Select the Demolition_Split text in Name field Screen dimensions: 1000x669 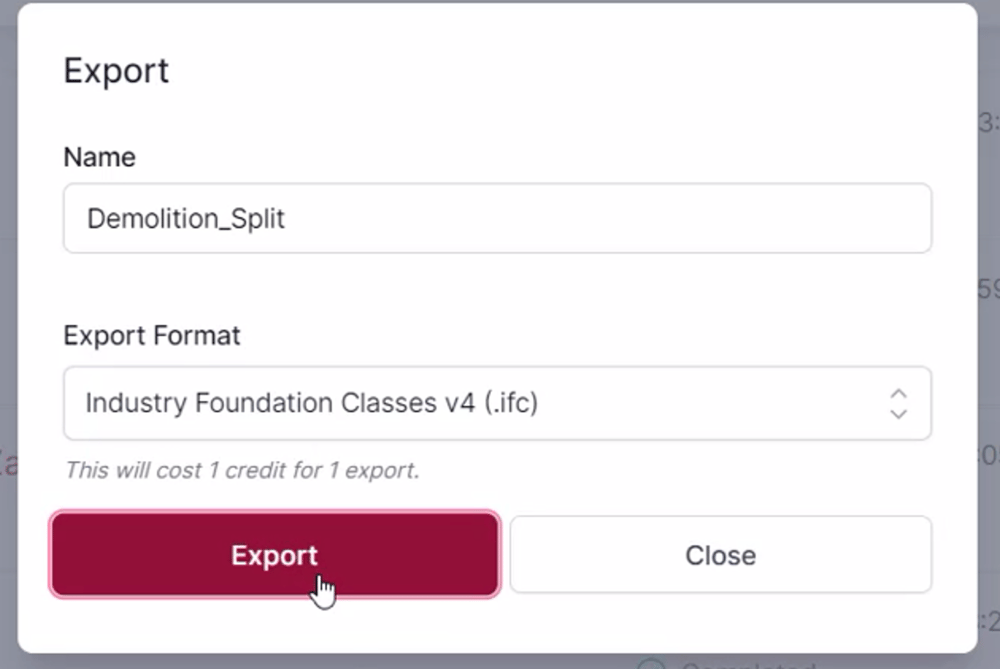coord(186,218)
